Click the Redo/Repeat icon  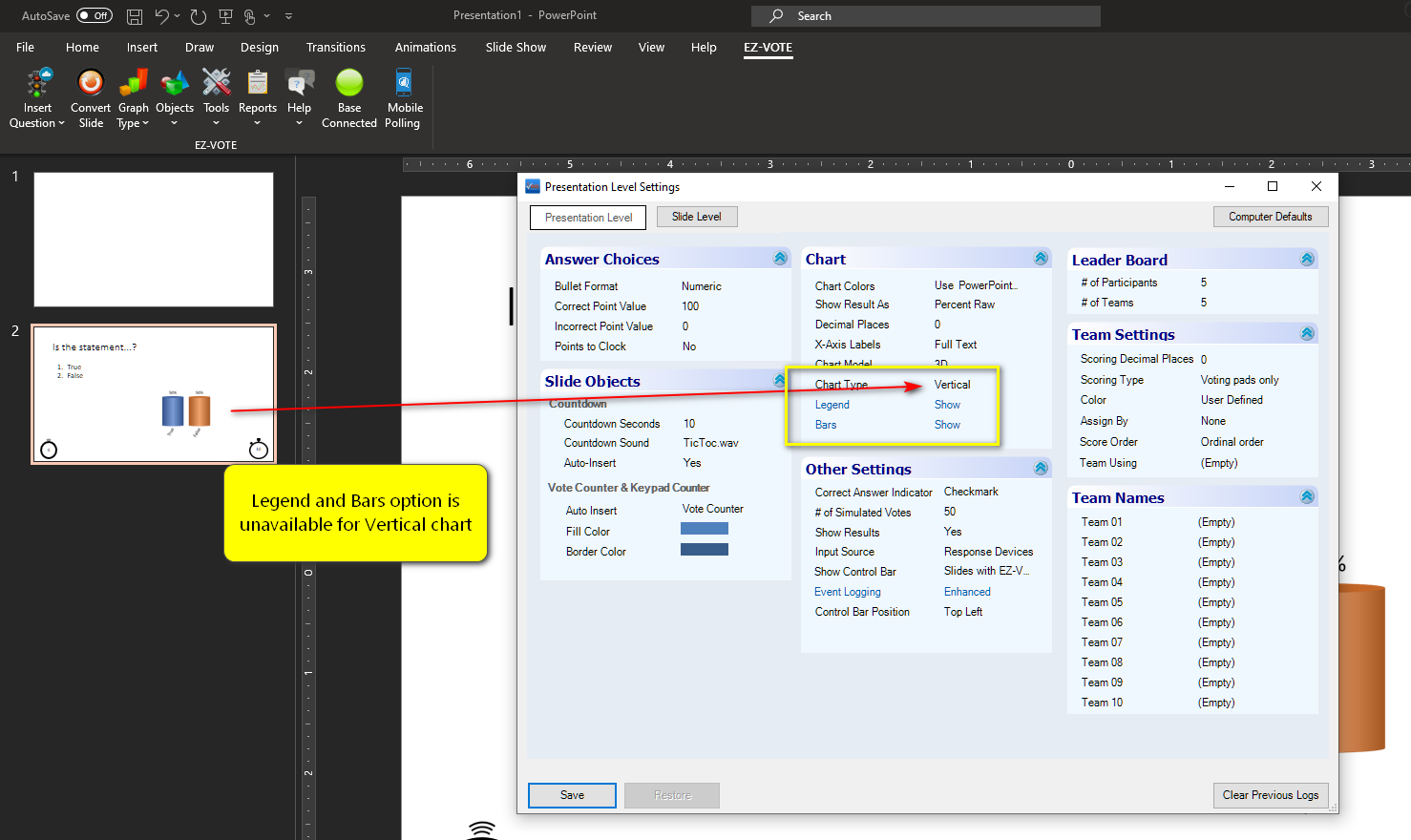(198, 16)
